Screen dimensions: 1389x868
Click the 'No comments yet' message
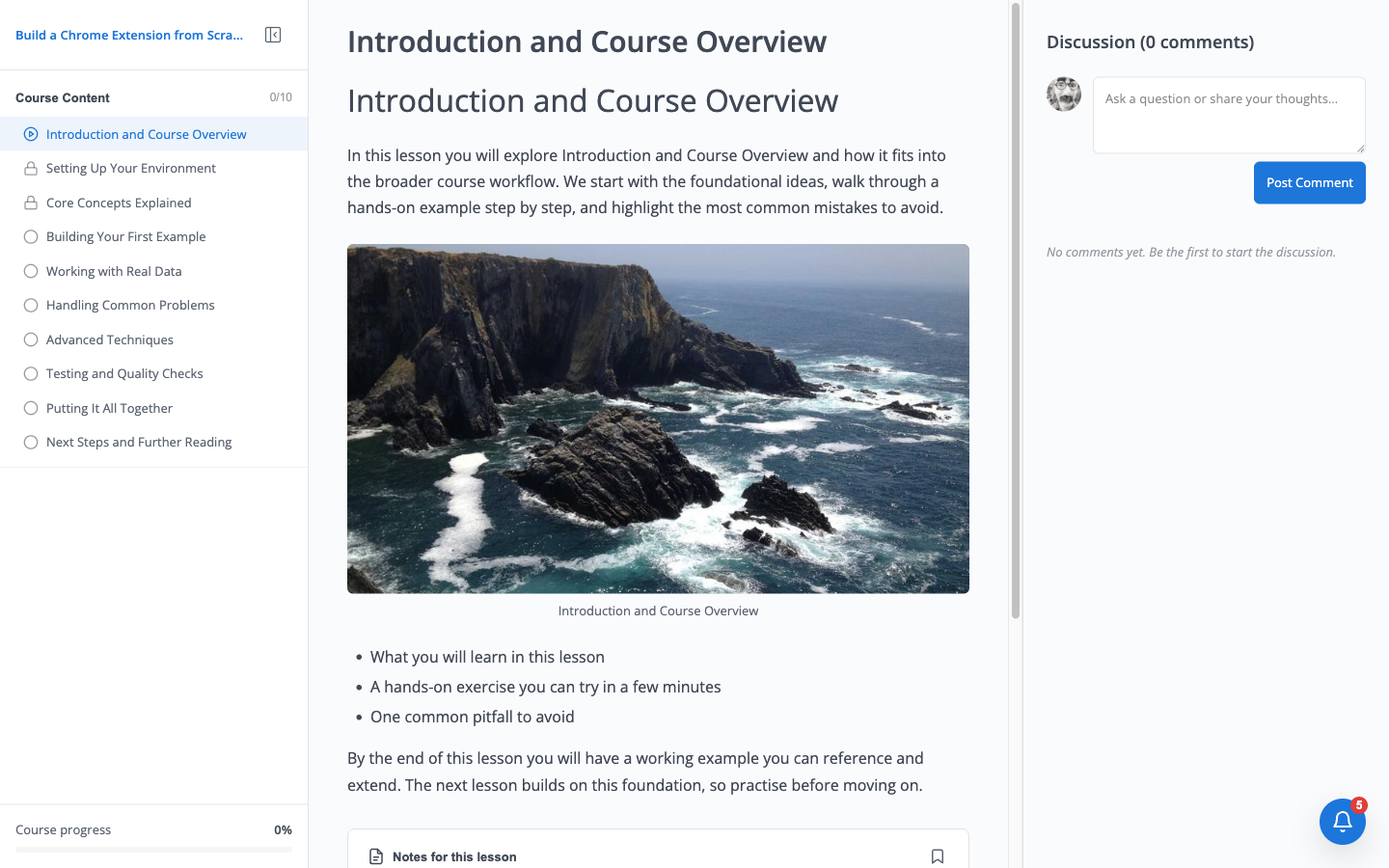click(1191, 252)
